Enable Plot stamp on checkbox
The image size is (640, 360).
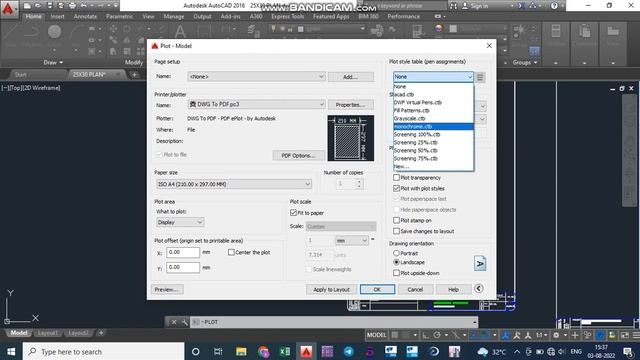[x=396, y=220]
